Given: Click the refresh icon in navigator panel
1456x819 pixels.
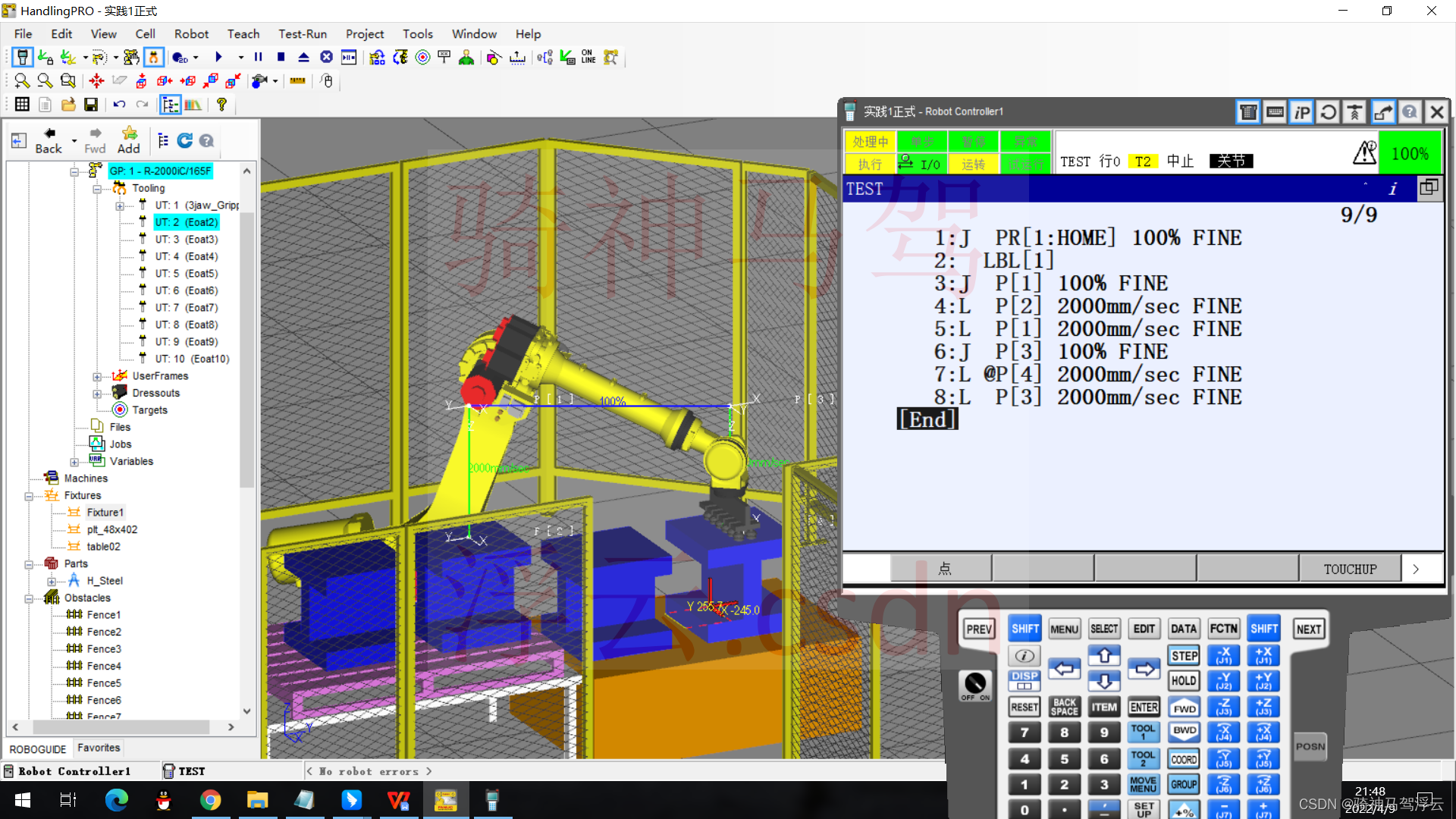Looking at the screenshot, I should (x=184, y=140).
